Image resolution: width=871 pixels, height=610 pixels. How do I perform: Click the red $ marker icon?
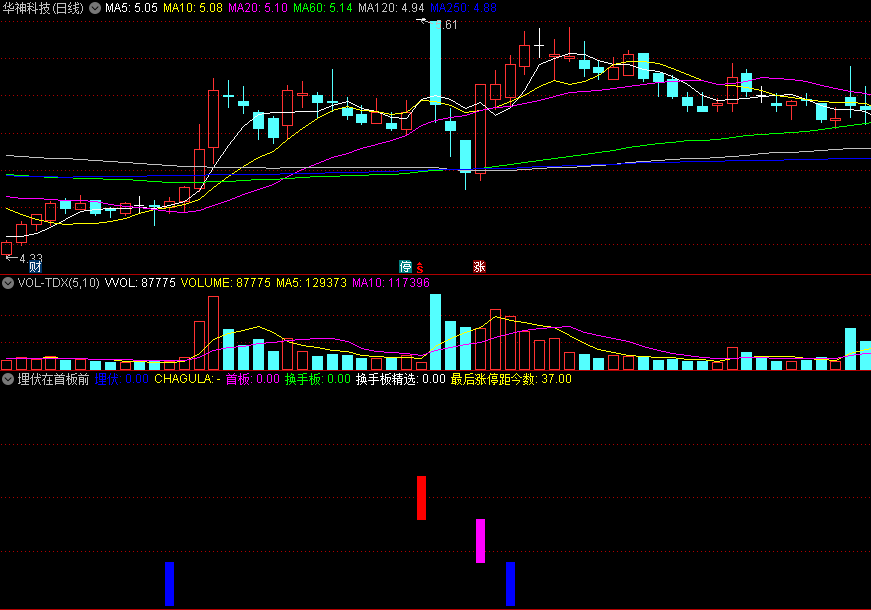(x=420, y=267)
